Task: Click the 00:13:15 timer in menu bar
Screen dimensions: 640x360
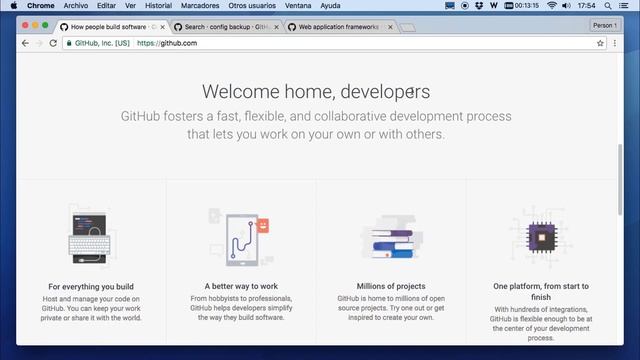Action: click(x=522, y=6)
